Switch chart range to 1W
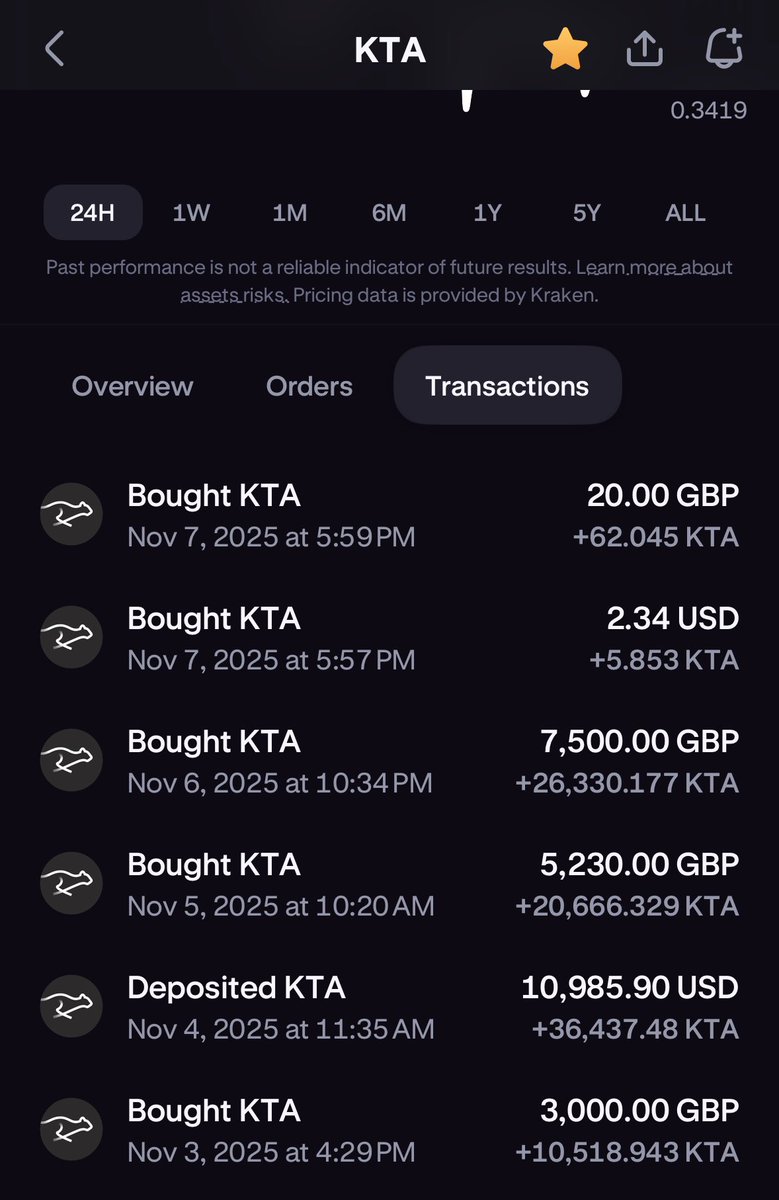Viewport: 779px width, 1200px height. coord(191,213)
